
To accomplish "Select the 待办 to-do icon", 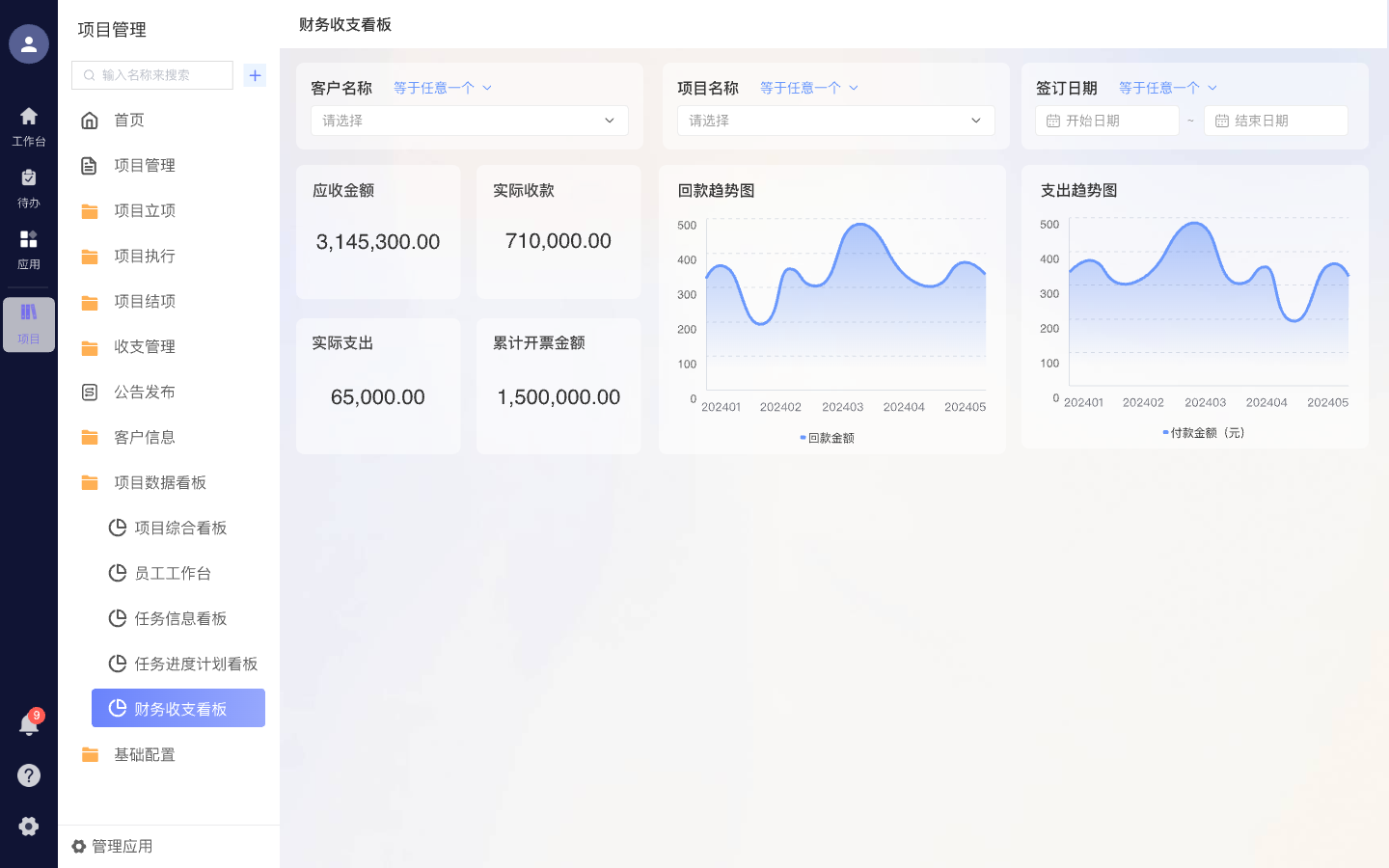I will (29, 183).
